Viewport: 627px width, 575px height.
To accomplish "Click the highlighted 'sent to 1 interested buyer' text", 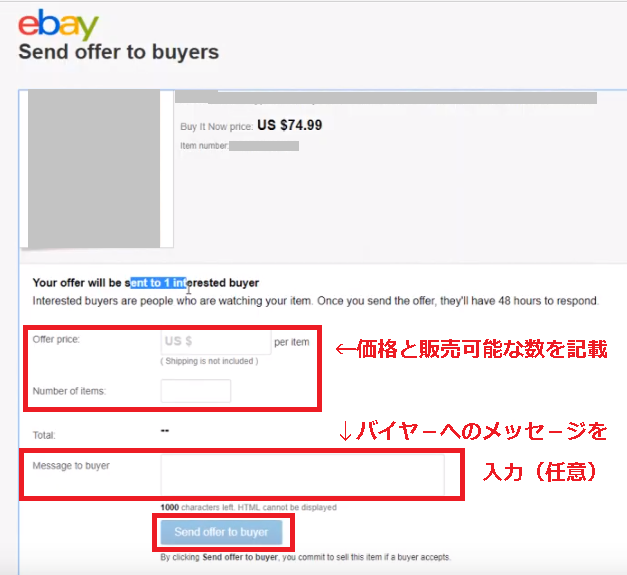I will [x=192, y=283].
